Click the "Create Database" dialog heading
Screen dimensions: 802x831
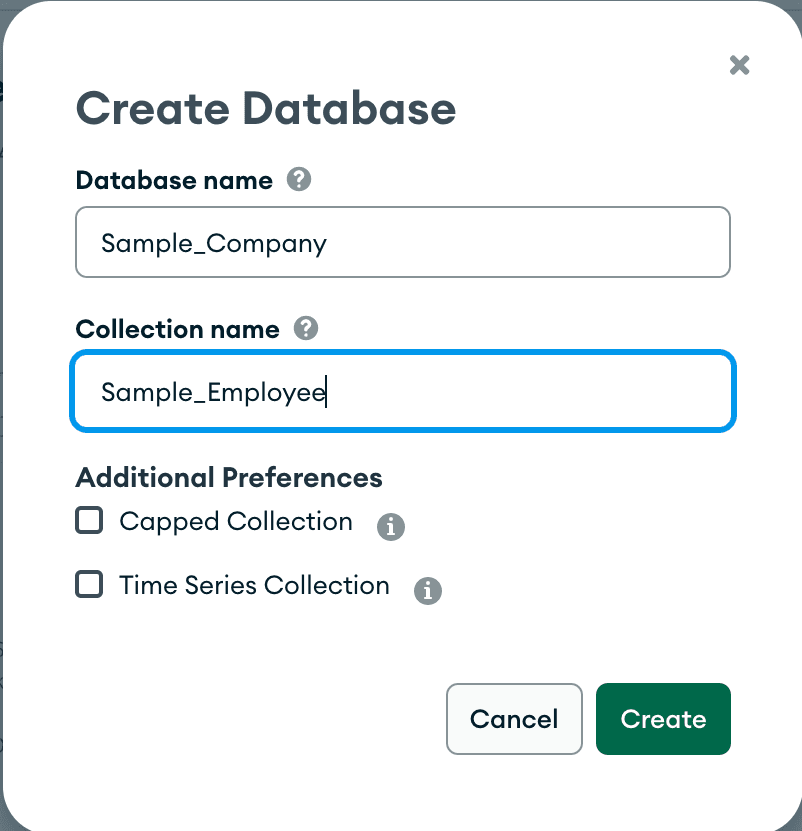[266, 108]
